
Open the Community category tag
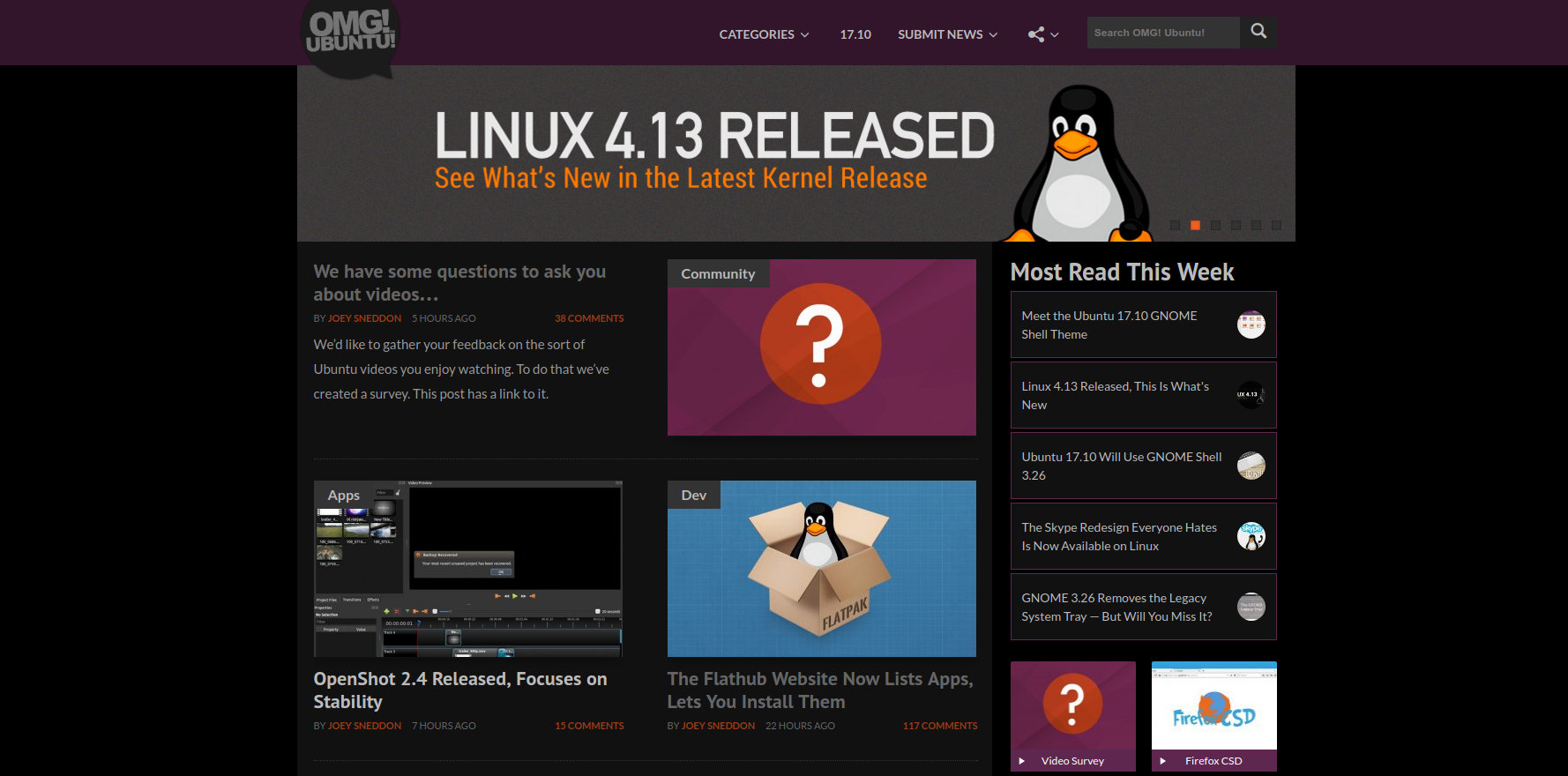(718, 273)
